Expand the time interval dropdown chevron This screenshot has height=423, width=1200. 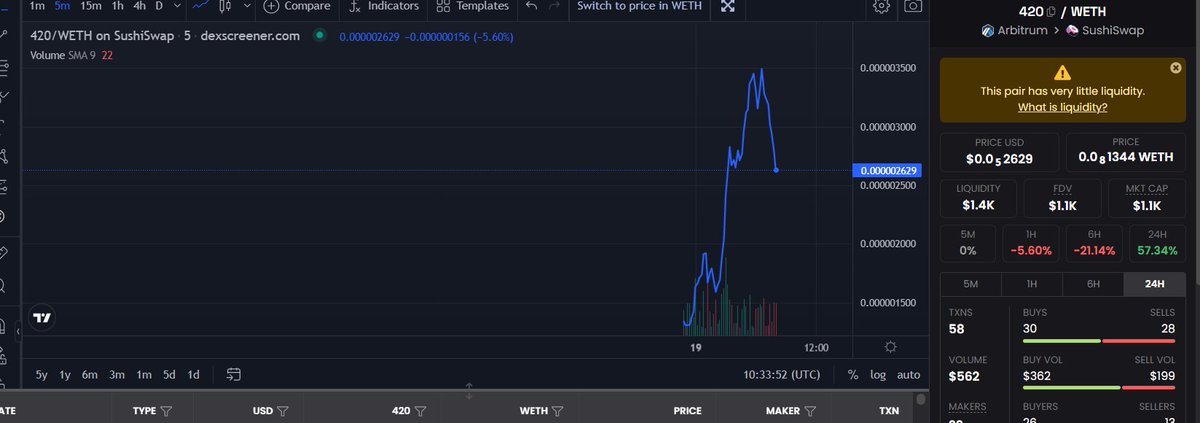tap(178, 6)
